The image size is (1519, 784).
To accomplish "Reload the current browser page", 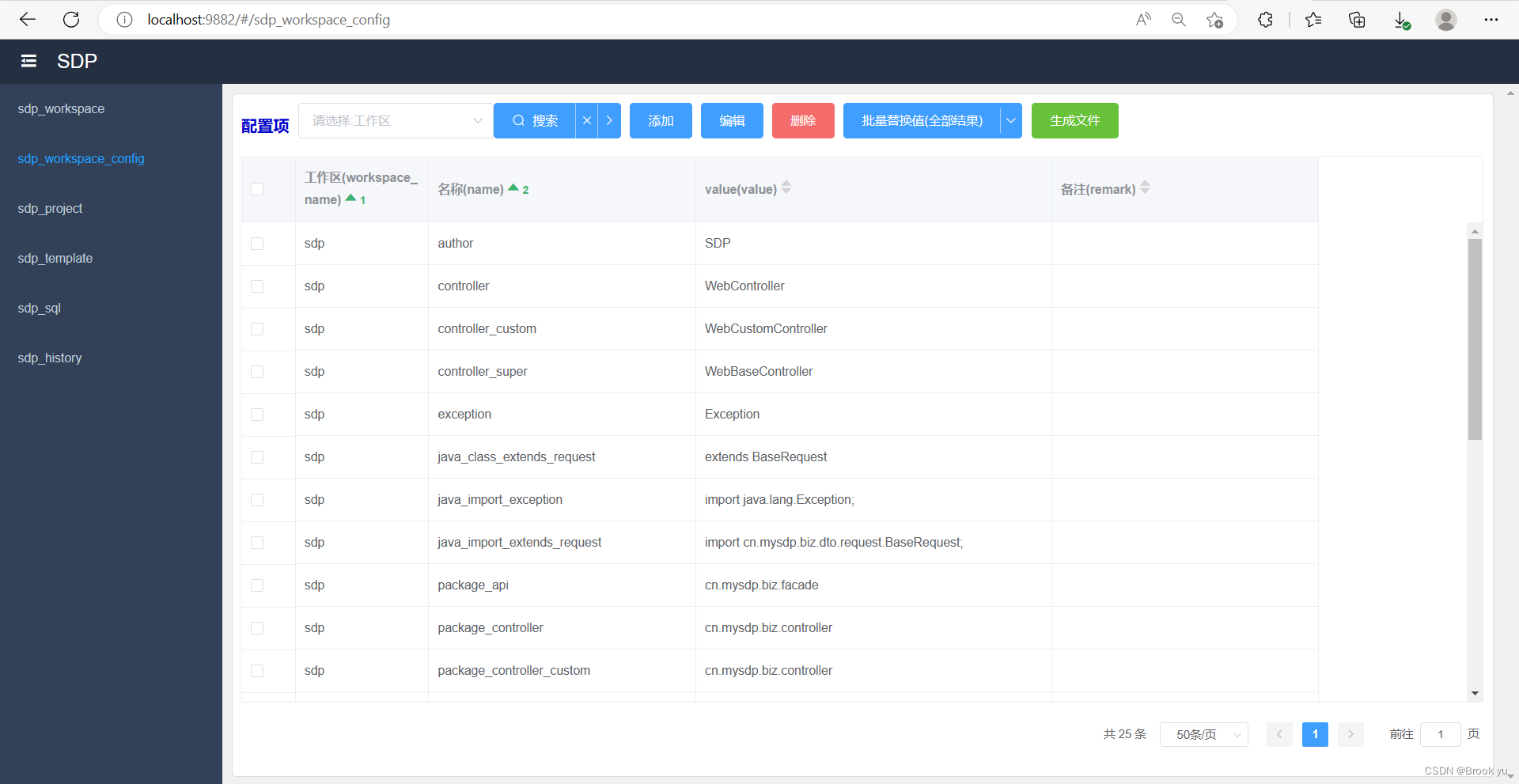I will pos(71,20).
